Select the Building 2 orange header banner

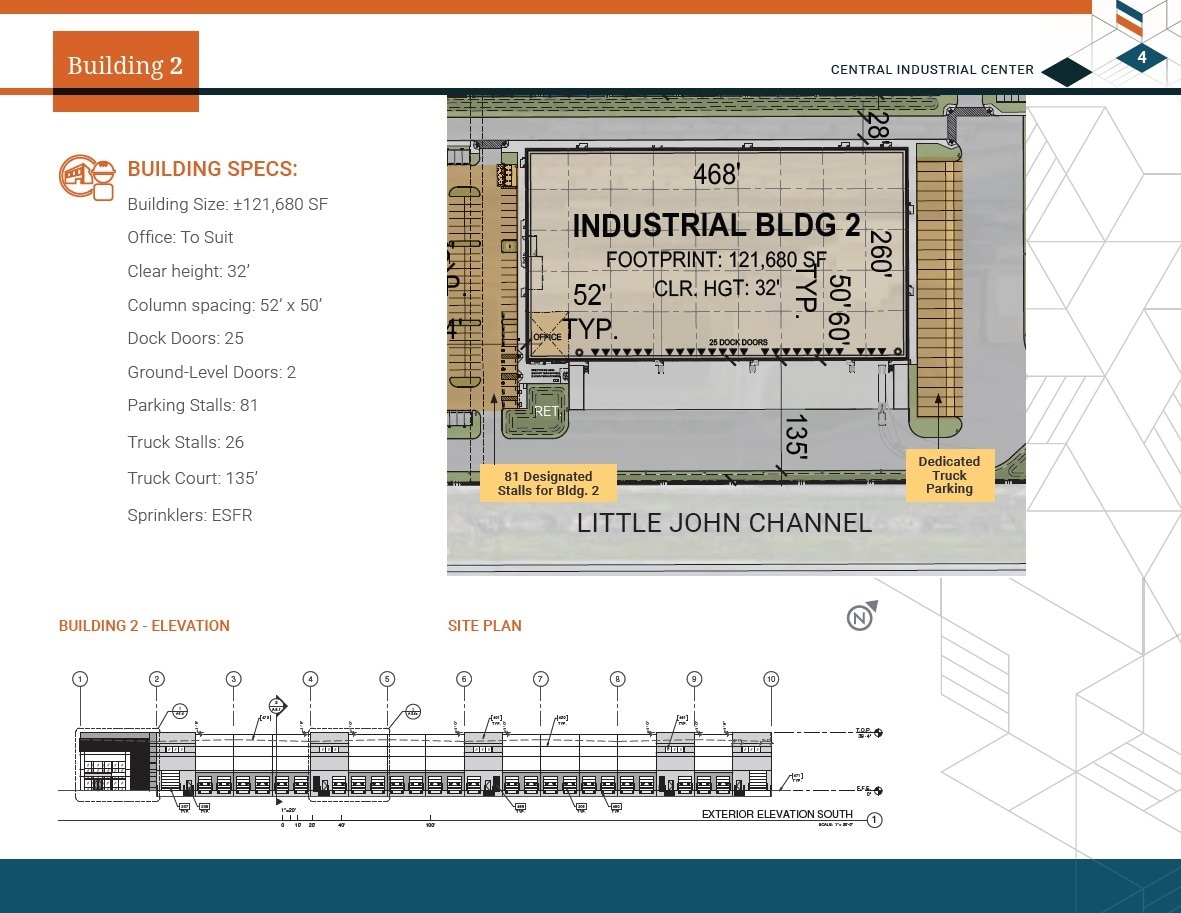125,66
